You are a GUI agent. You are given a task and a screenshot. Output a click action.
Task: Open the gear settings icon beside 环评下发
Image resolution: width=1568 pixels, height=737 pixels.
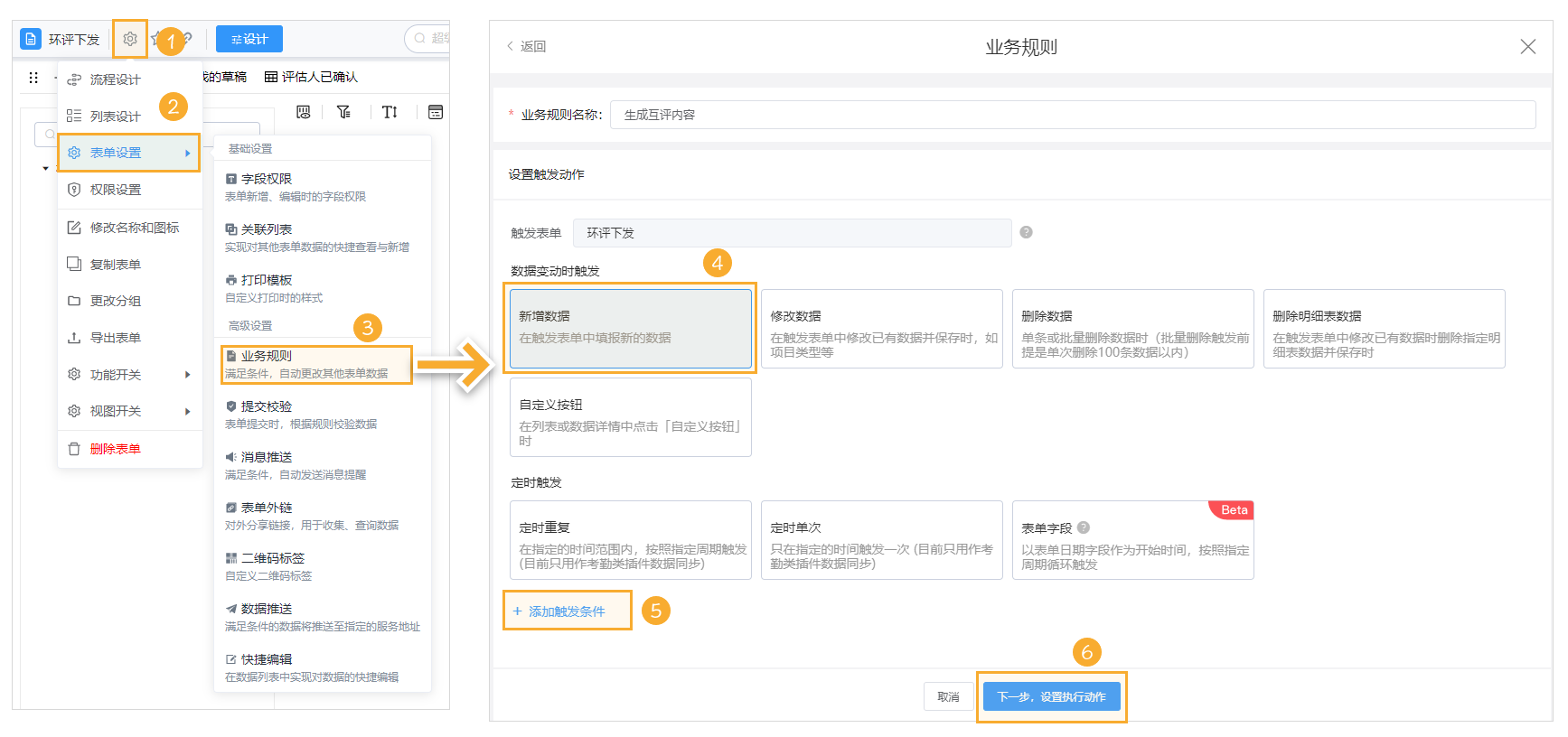pos(130,39)
